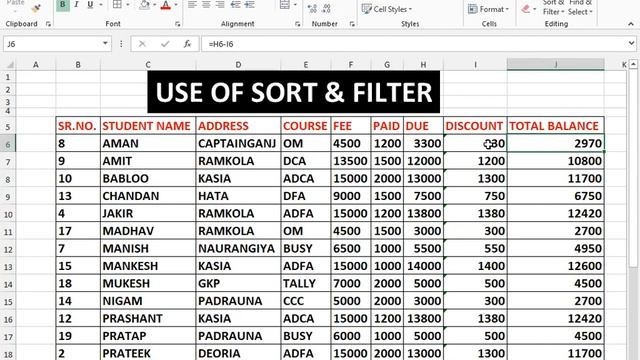
Task: Click the 'TOTAL BALANCE' header cell
Action: click(x=556, y=126)
